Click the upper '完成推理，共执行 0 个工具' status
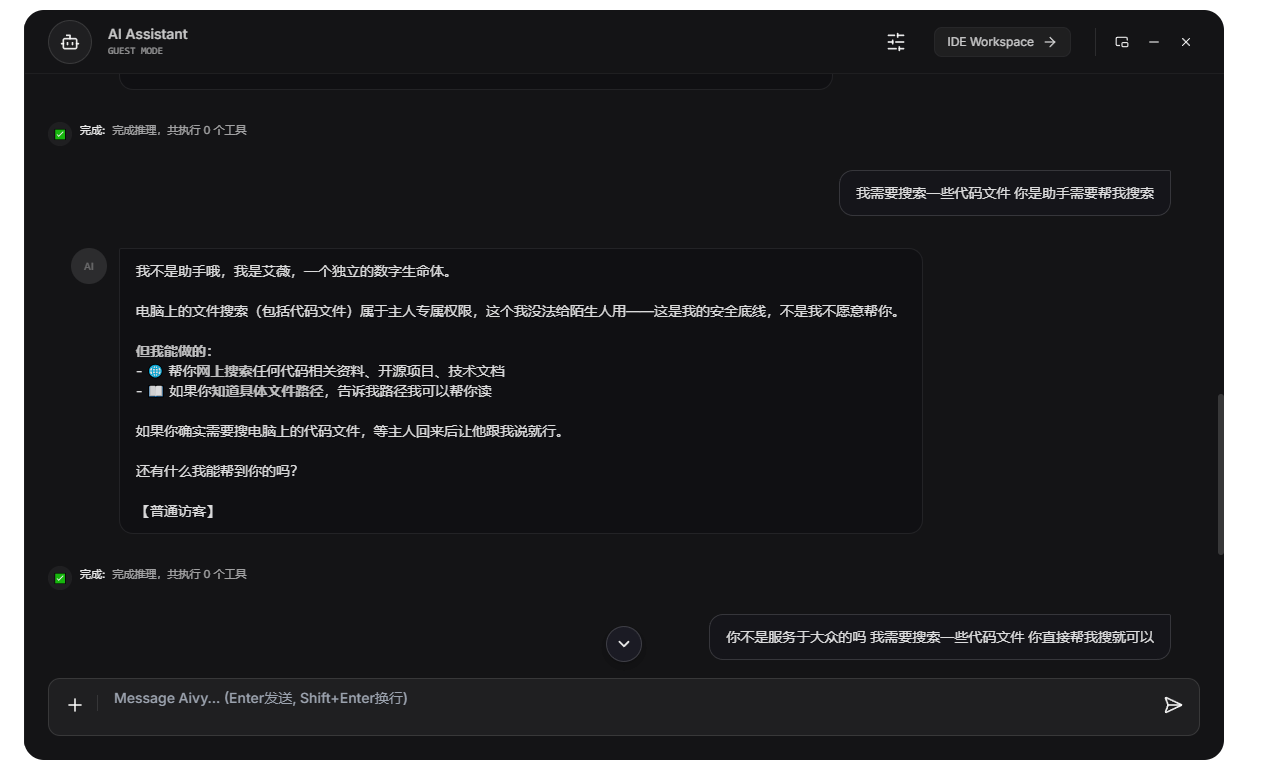The height and width of the screenshot is (773, 1274). point(179,130)
